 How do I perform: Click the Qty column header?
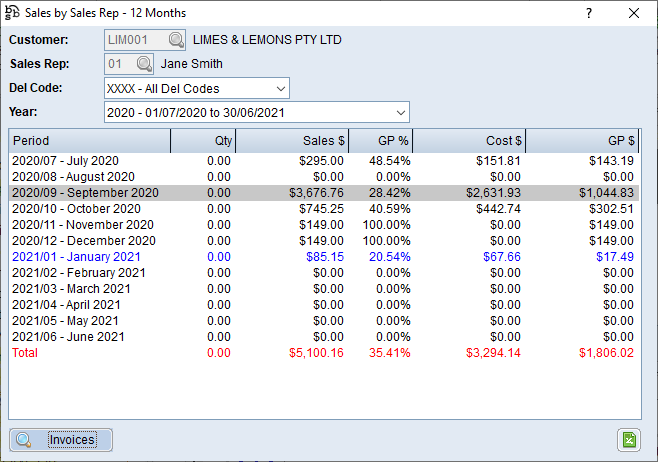203,141
